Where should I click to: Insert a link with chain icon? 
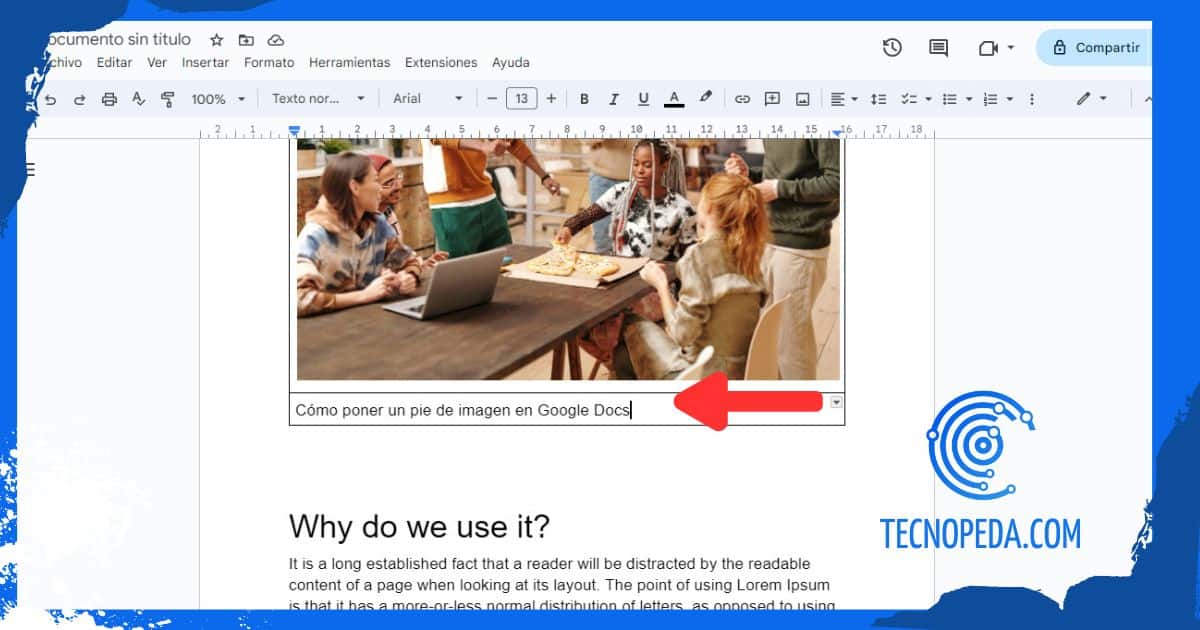742,99
